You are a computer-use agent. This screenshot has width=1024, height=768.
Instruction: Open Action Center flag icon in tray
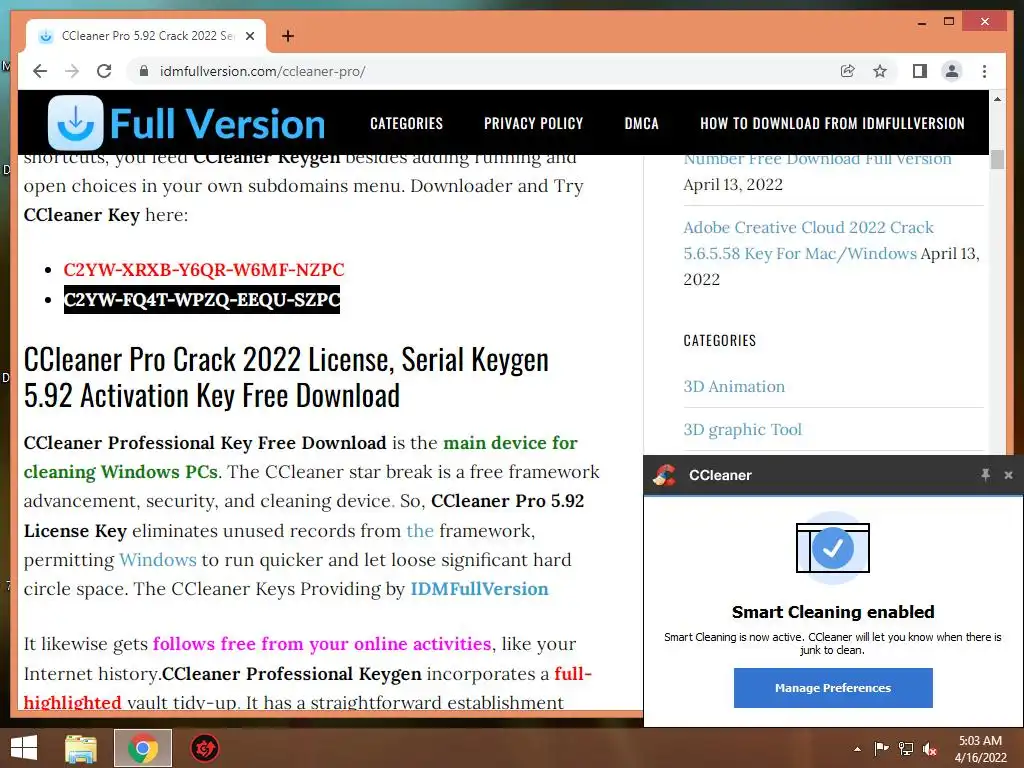[881, 748]
